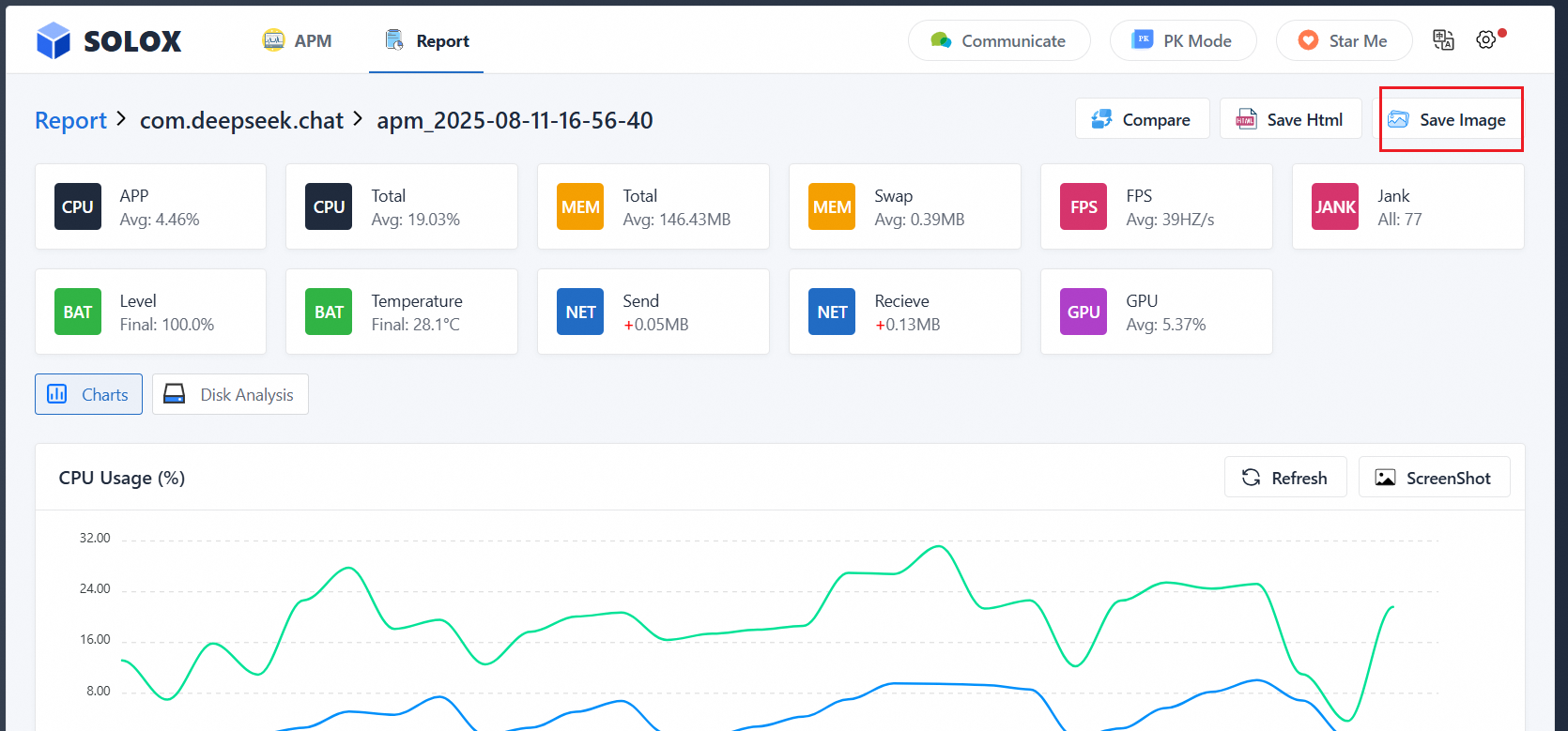Click the CPU Total icon tile
Viewport: 1568px width, 731px height.
click(x=329, y=206)
